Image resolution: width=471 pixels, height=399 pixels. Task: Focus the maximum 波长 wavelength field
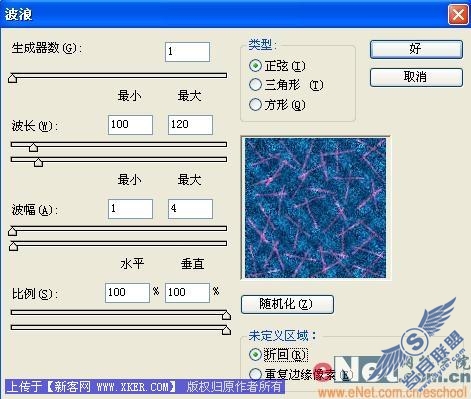[x=190, y=125]
